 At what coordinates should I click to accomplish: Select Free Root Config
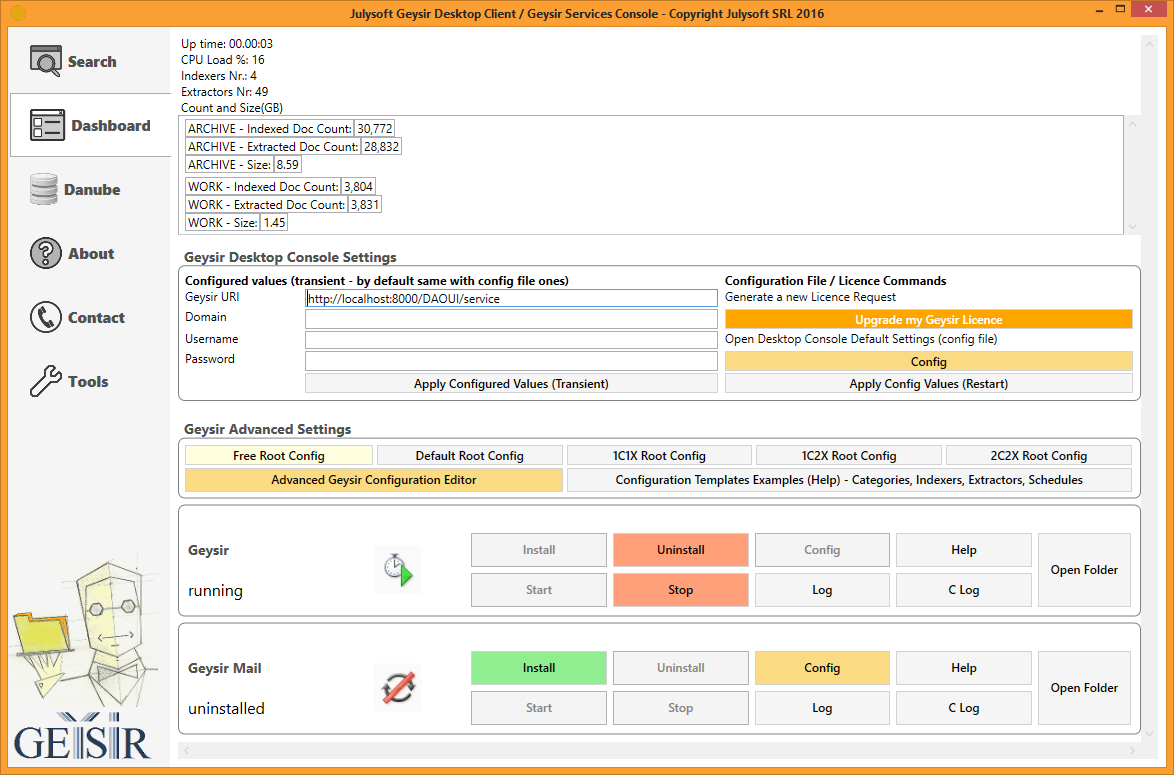279,455
